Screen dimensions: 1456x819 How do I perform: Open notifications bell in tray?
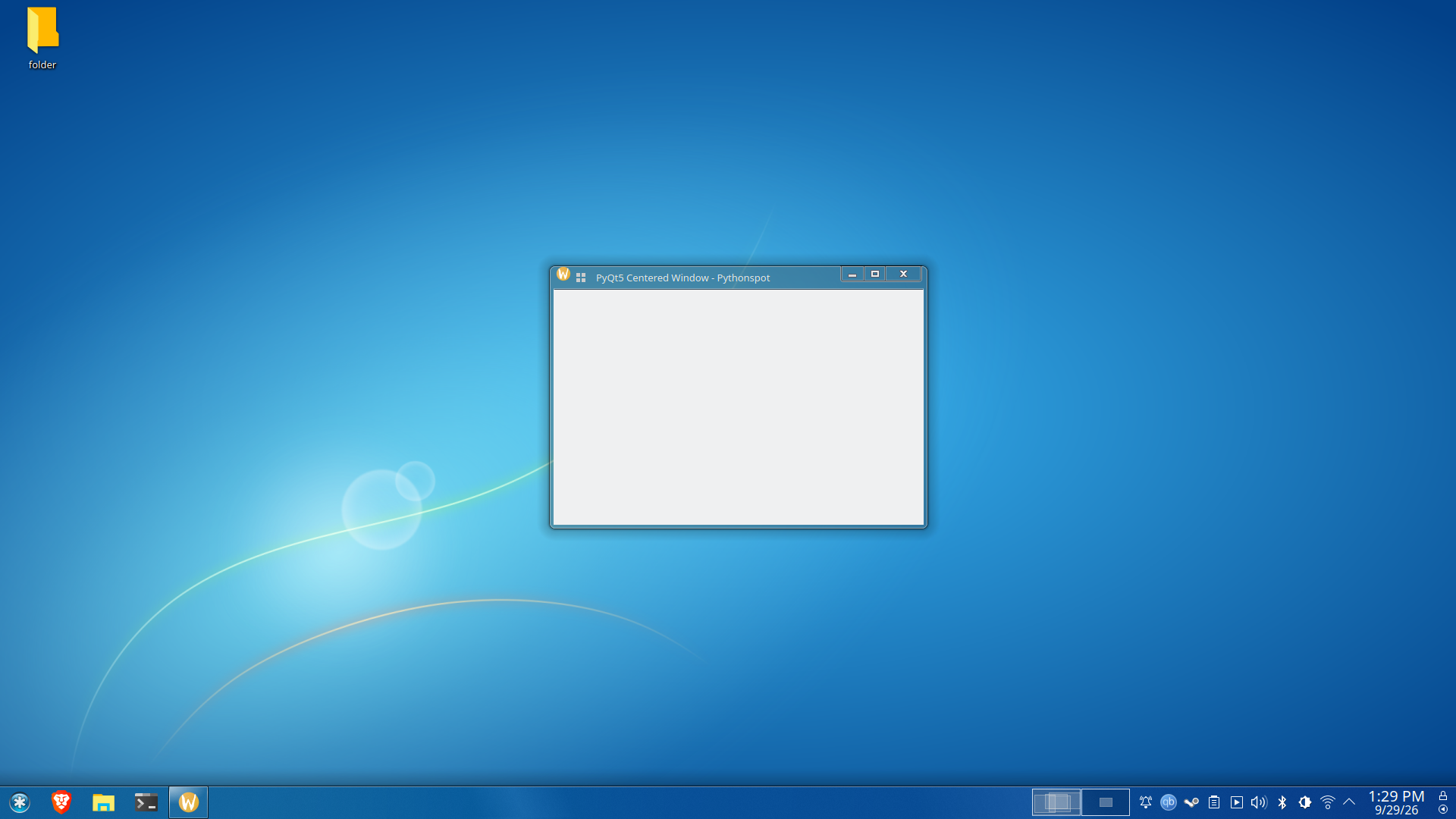tap(1146, 802)
